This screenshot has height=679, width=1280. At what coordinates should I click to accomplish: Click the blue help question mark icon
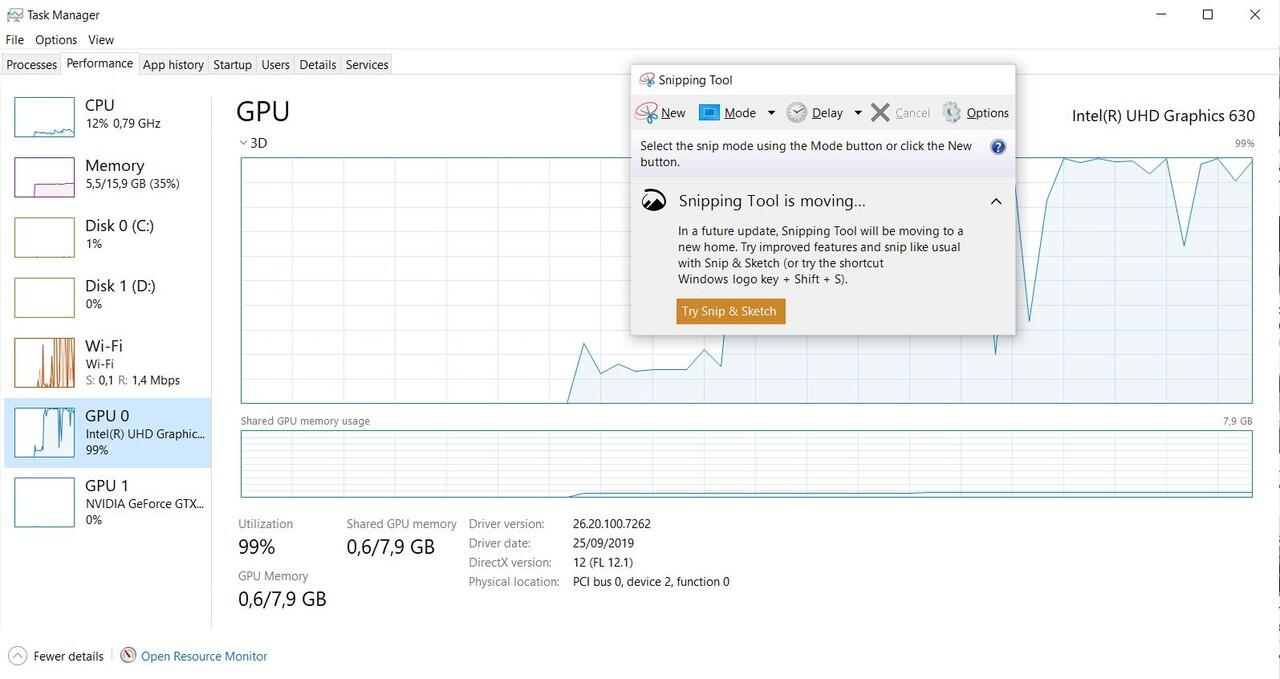(x=997, y=147)
